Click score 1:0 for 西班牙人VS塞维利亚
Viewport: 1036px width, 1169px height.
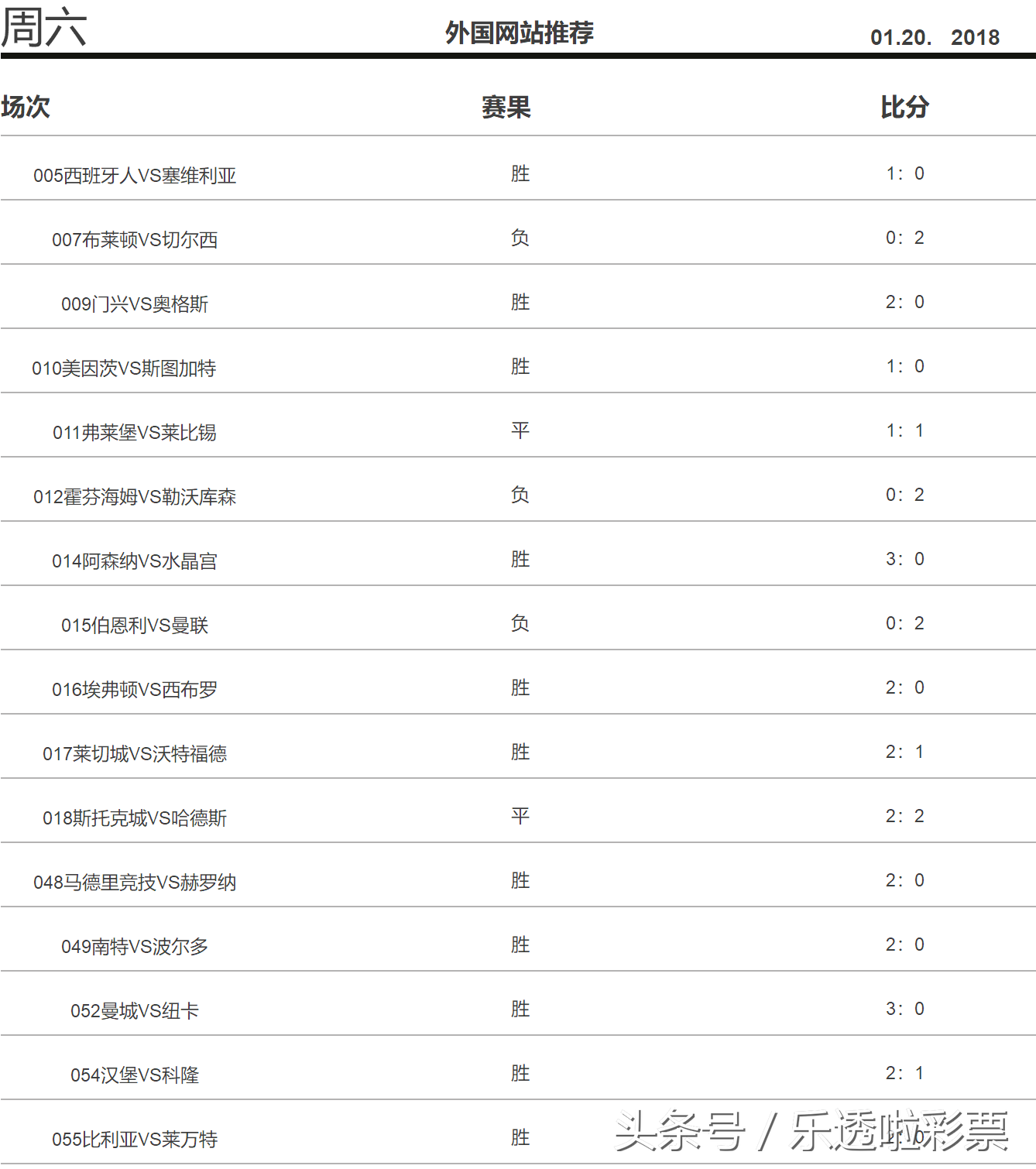[x=905, y=173]
